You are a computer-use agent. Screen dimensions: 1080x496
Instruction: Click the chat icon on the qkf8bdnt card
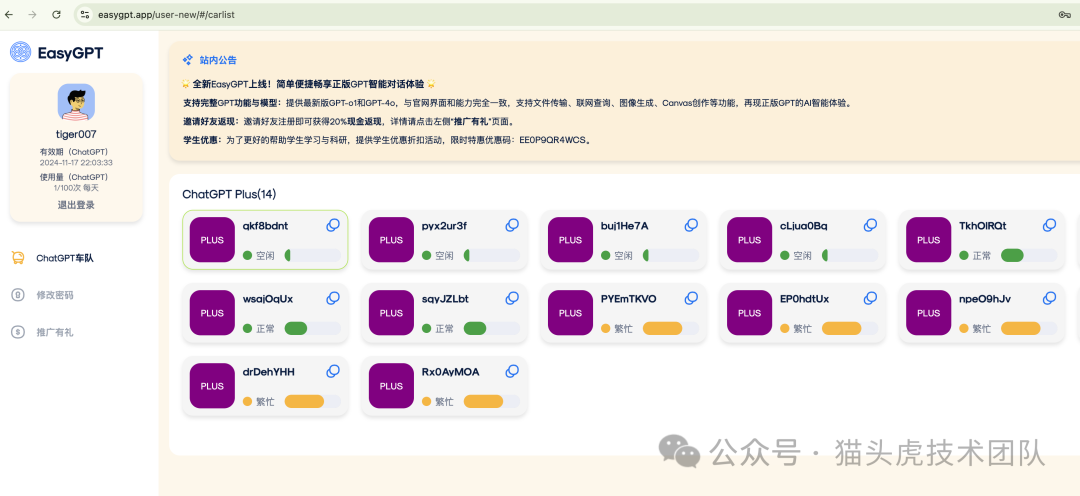(333, 225)
